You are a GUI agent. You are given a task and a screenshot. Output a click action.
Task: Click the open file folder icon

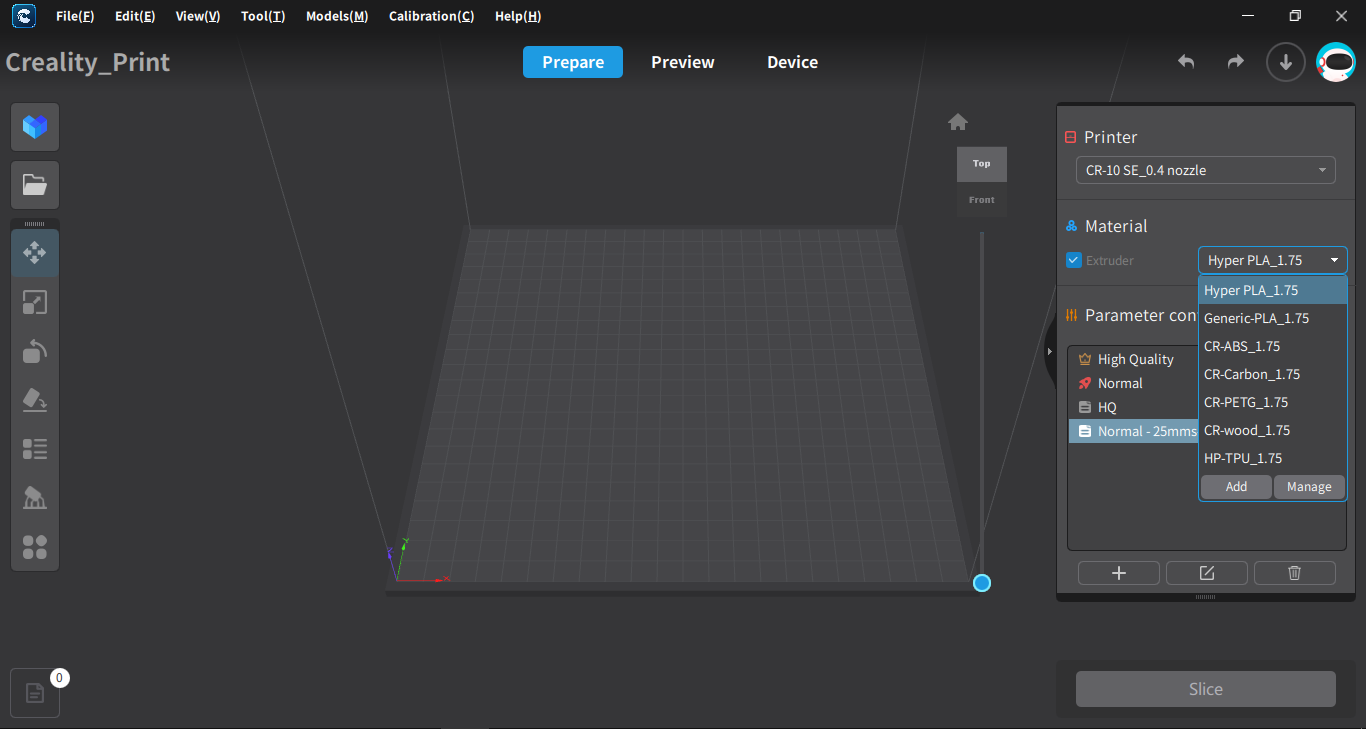(35, 185)
